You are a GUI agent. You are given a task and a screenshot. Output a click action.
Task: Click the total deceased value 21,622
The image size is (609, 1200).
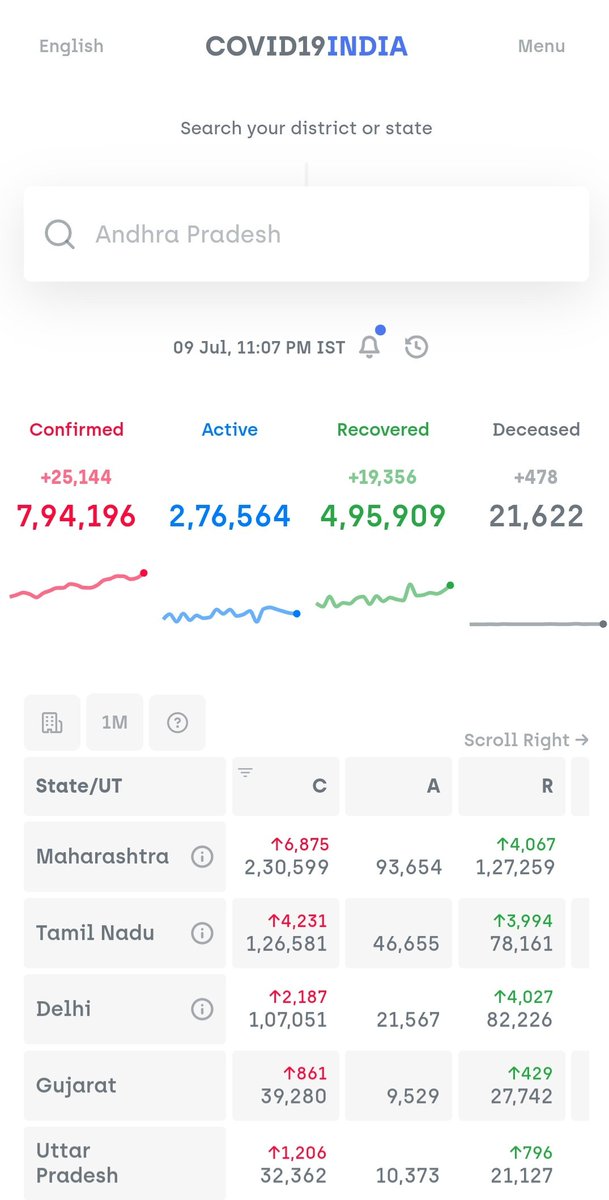pyautogui.click(x=536, y=516)
